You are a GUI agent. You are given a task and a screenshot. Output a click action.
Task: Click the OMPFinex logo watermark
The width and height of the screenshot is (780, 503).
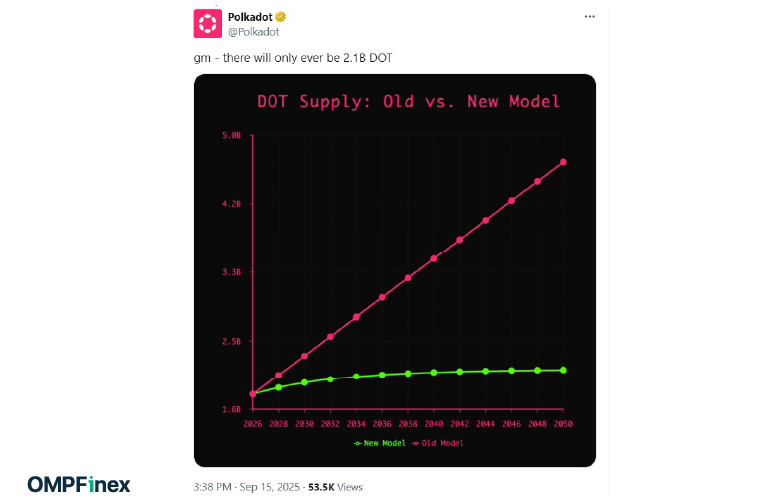pyautogui.click(x=79, y=484)
